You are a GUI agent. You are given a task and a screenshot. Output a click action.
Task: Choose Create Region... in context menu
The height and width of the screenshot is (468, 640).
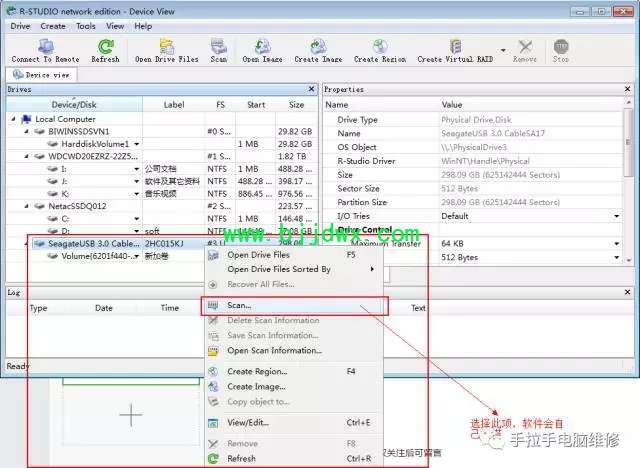point(293,371)
